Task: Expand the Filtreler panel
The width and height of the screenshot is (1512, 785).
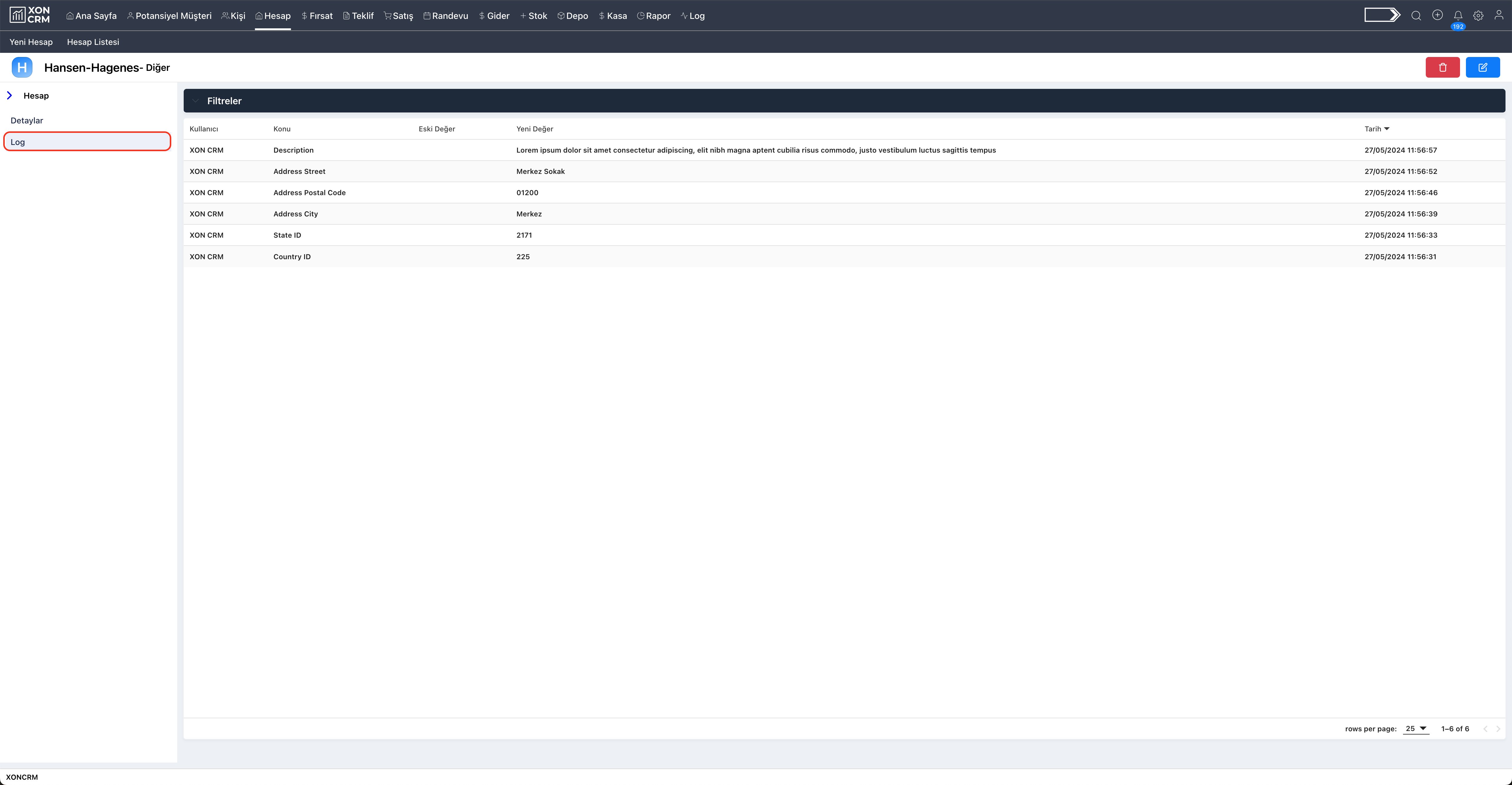Action: (844, 101)
